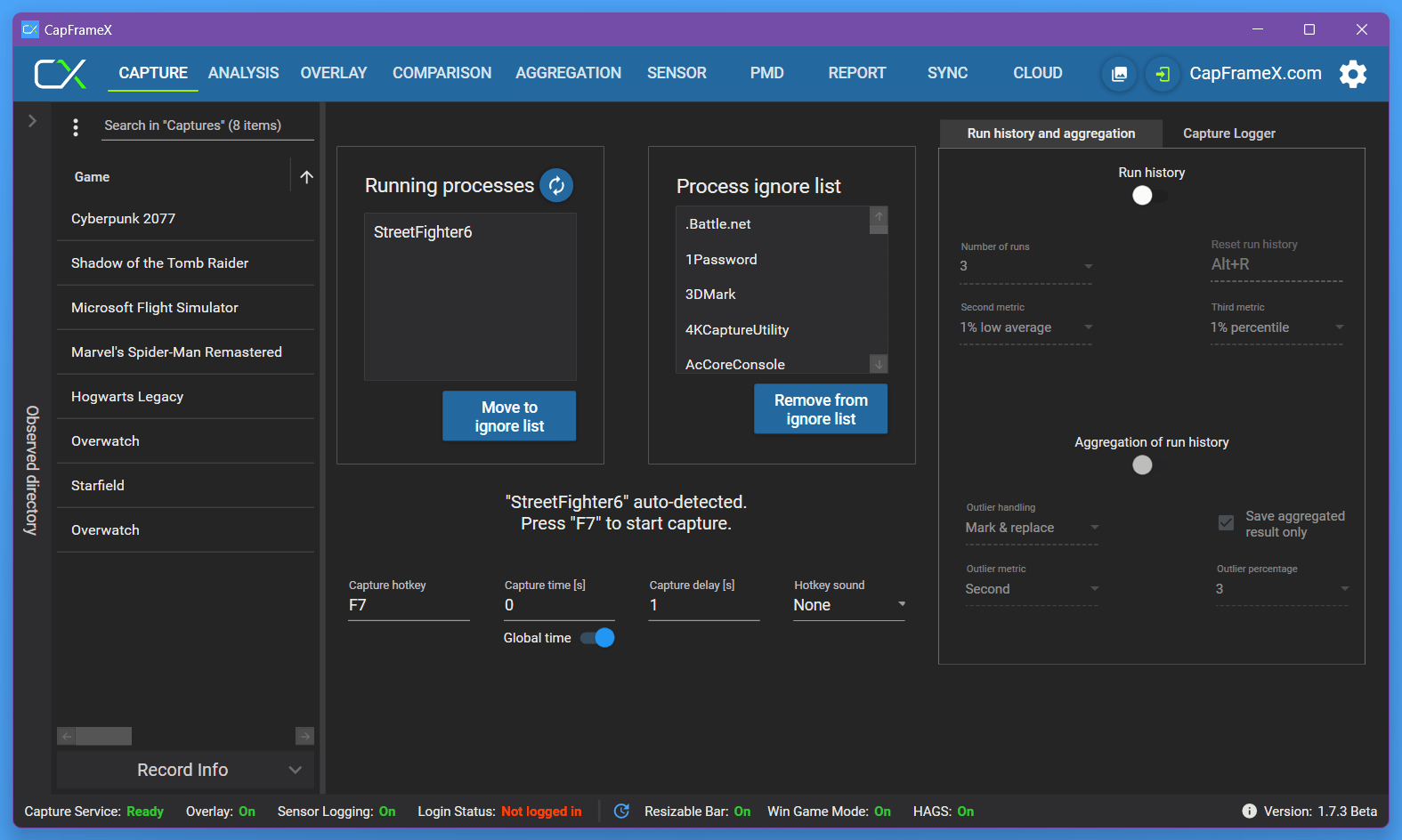The width and height of the screenshot is (1402, 840).
Task: Select .Battle.net in ignore list
Action: (x=773, y=224)
